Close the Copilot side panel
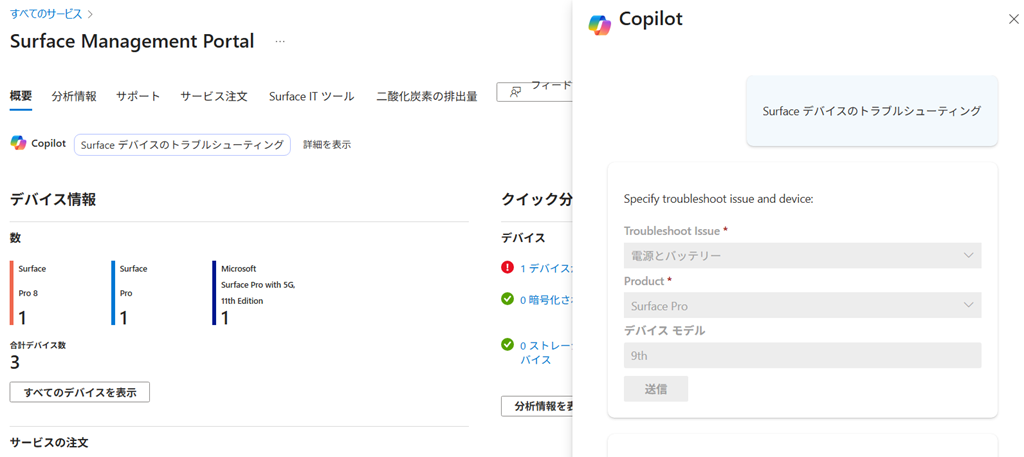 coord(1014,20)
